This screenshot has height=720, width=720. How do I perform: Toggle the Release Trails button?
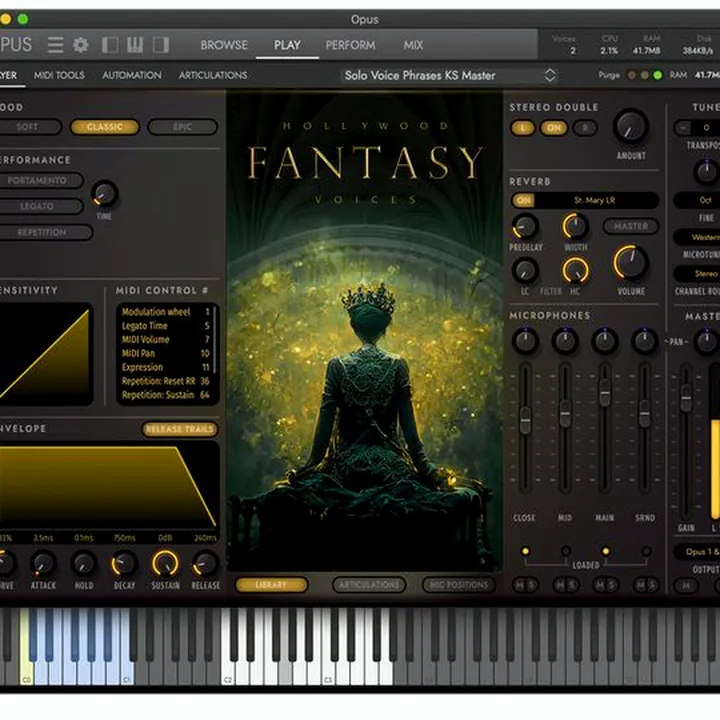tap(180, 429)
